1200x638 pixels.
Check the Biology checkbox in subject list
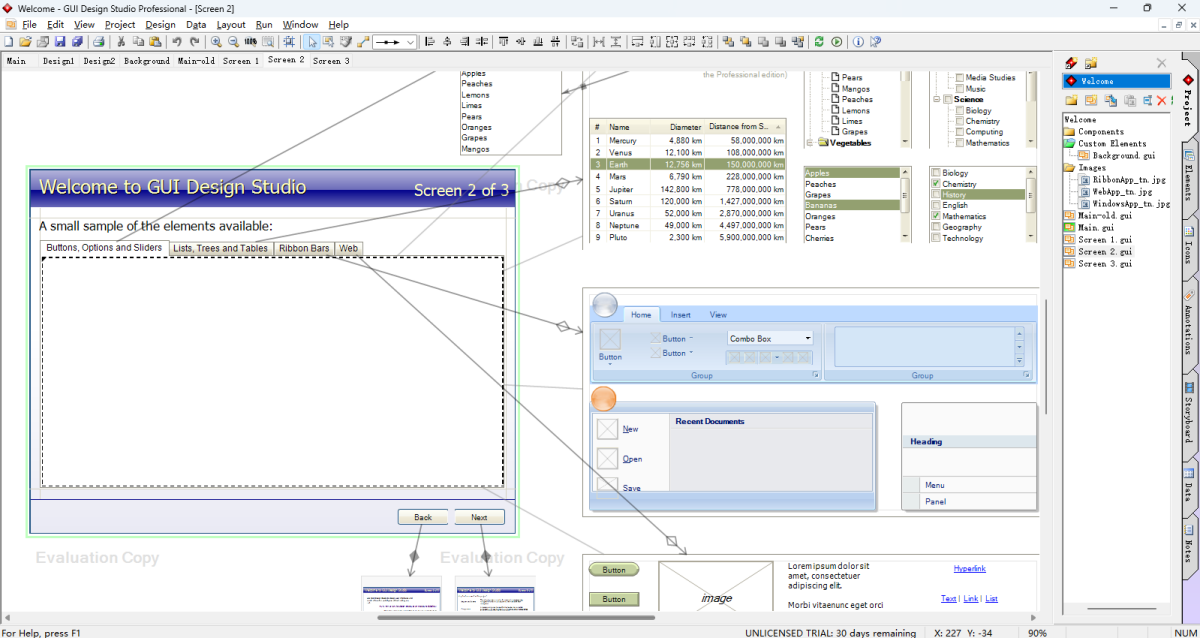coord(936,173)
